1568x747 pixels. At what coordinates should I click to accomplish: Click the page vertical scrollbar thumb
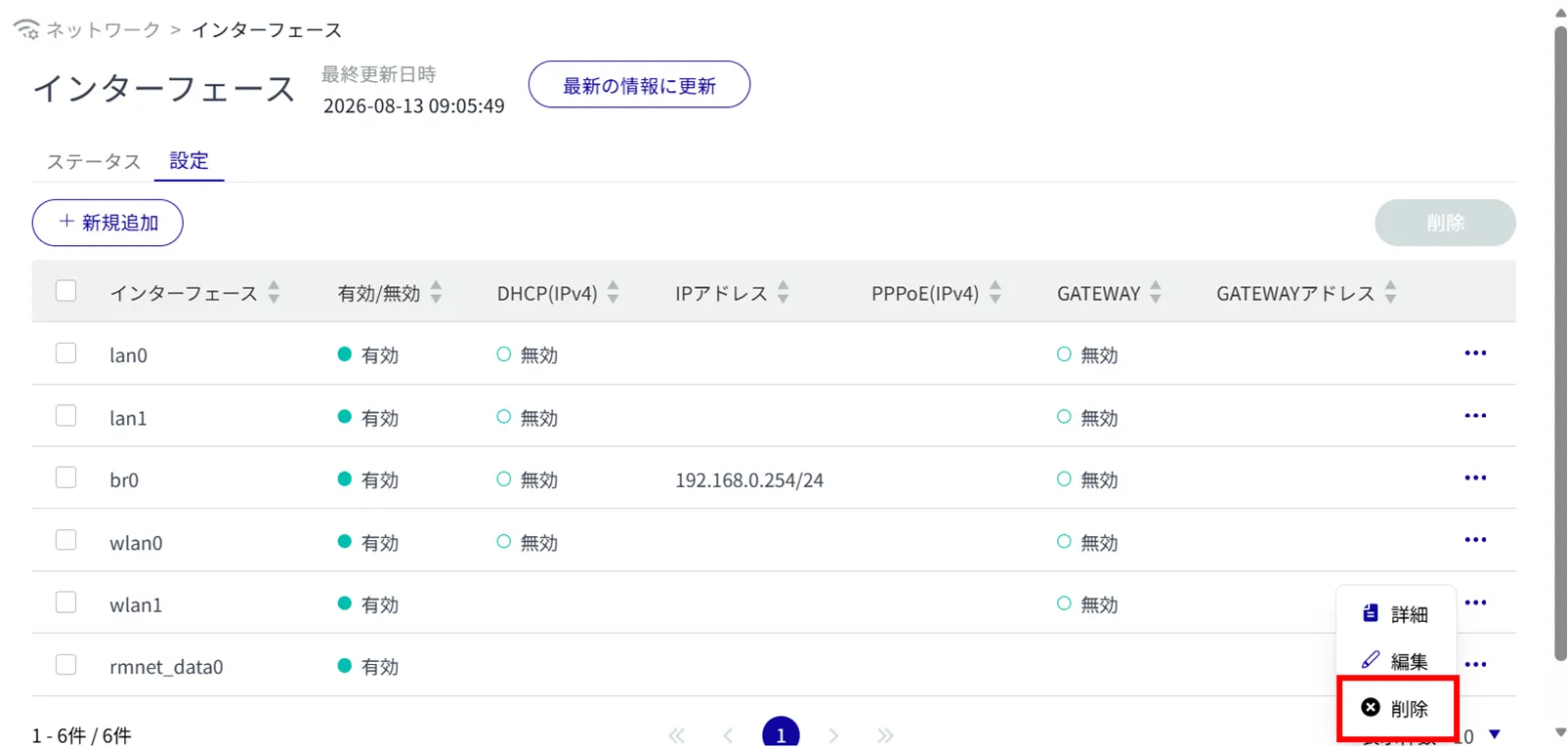(x=1560, y=342)
